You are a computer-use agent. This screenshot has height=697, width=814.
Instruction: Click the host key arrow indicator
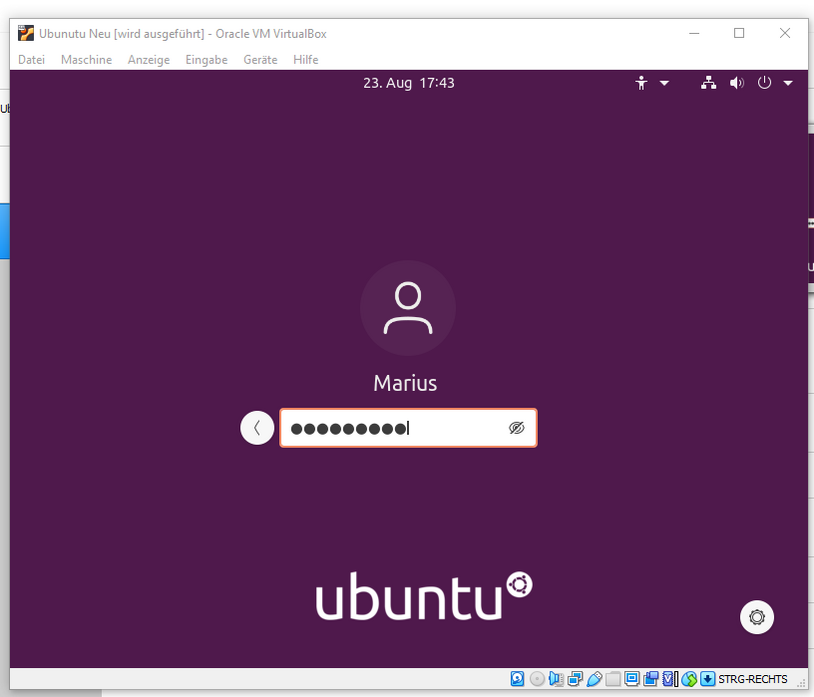708,679
